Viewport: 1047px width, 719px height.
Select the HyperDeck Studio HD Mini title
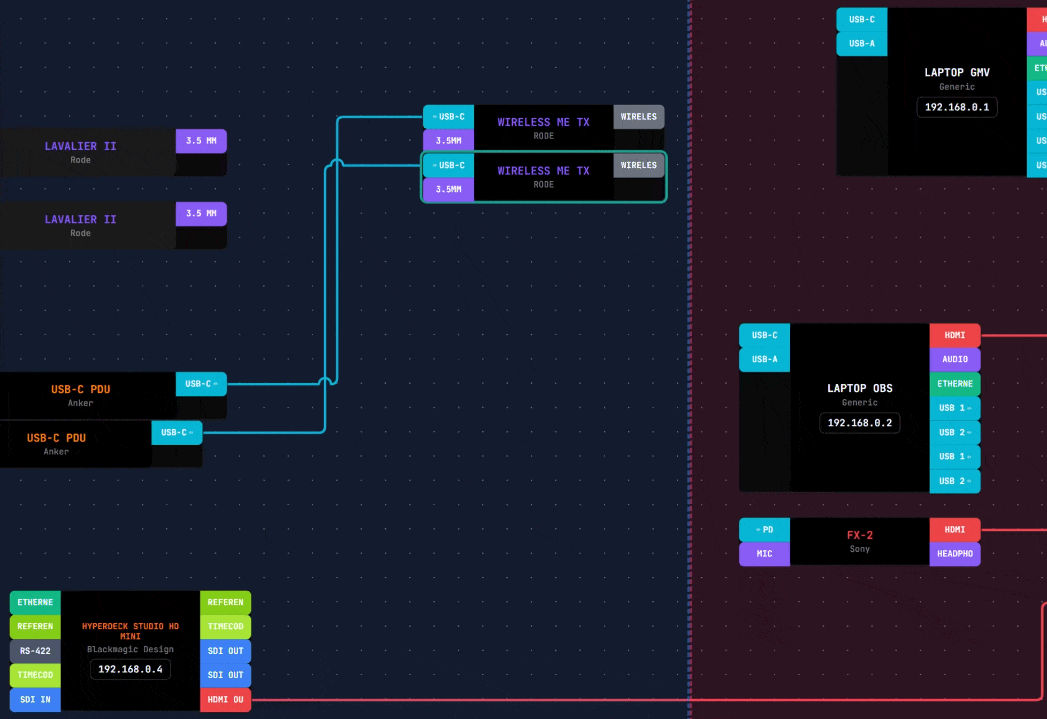point(130,631)
